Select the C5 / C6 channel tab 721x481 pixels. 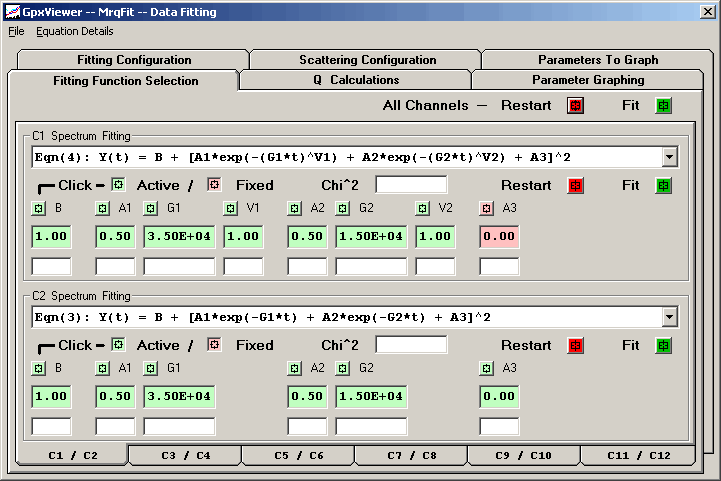(x=298, y=455)
